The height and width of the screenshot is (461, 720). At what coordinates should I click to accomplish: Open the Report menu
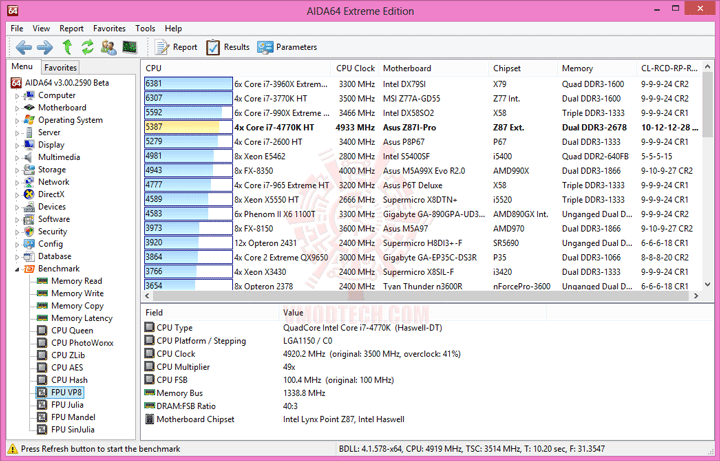tap(72, 28)
